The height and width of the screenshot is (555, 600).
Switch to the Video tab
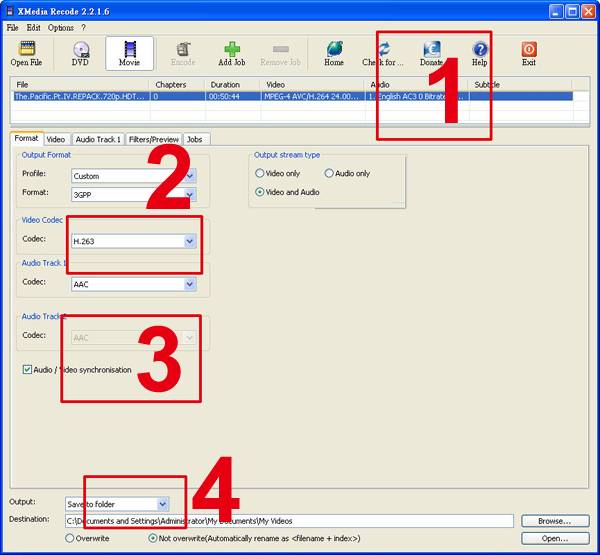[x=56, y=139]
